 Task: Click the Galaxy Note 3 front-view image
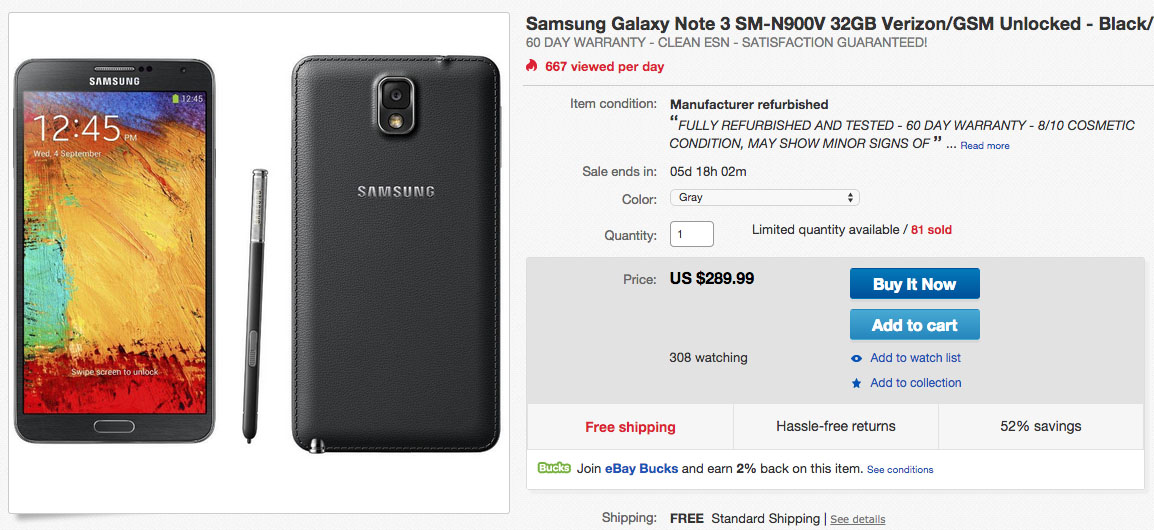point(115,250)
